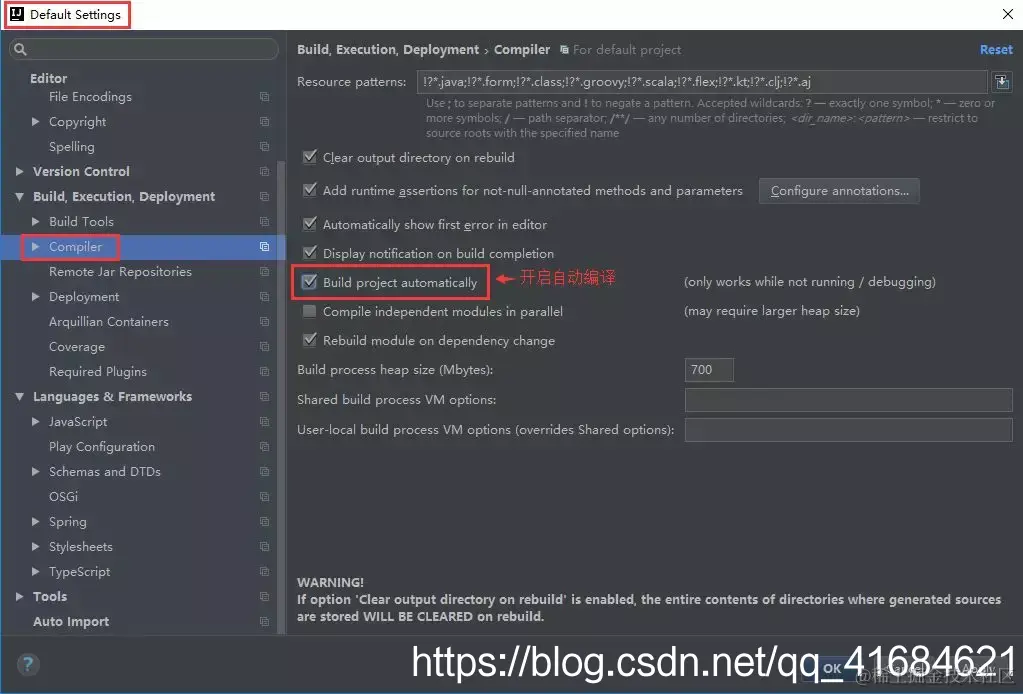Image resolution: width=1023 pixels, height=694 pixels.
Task: Open the Spelling settings page
Action: 72,147
